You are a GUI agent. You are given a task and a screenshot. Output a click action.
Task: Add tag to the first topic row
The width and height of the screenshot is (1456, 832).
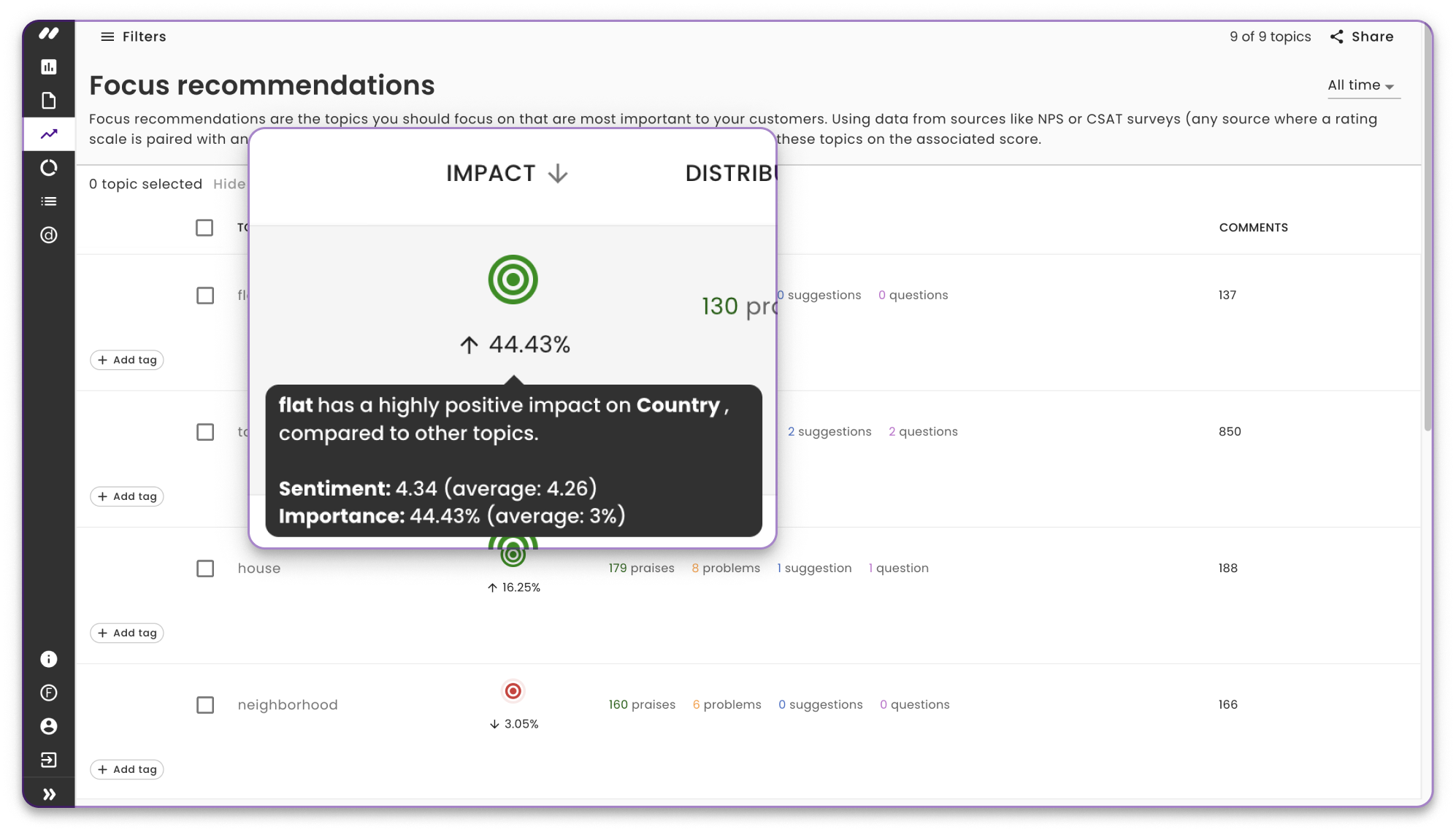(127, 360)
